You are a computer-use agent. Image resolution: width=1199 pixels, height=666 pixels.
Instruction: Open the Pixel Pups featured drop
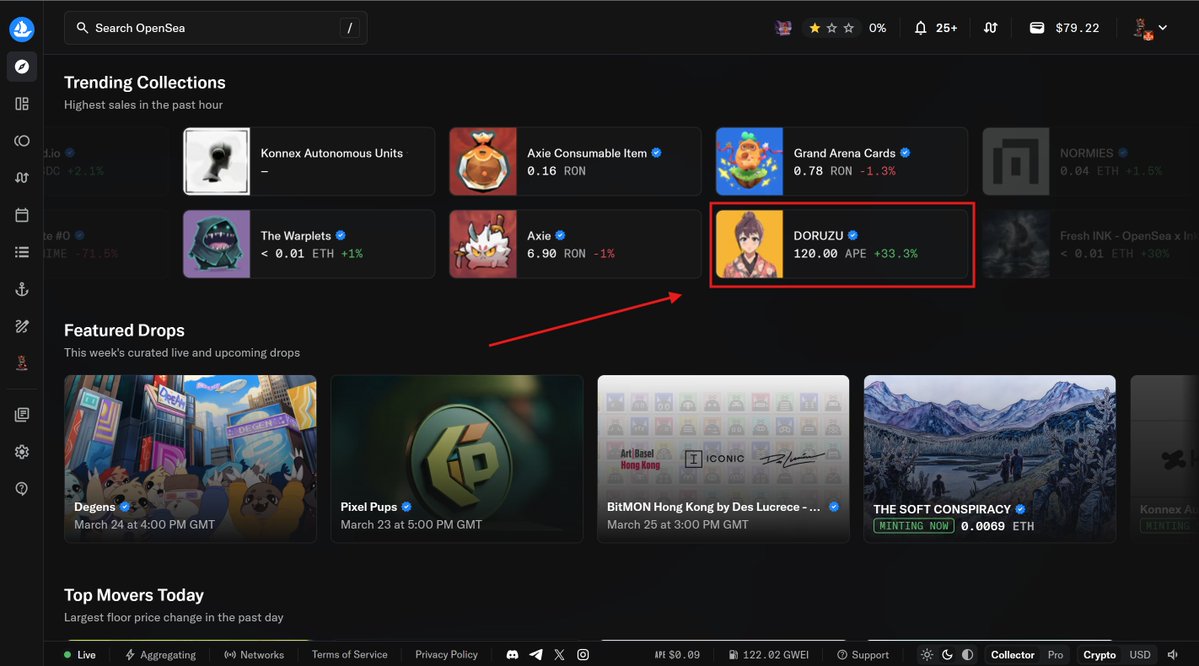pos(457,459)
